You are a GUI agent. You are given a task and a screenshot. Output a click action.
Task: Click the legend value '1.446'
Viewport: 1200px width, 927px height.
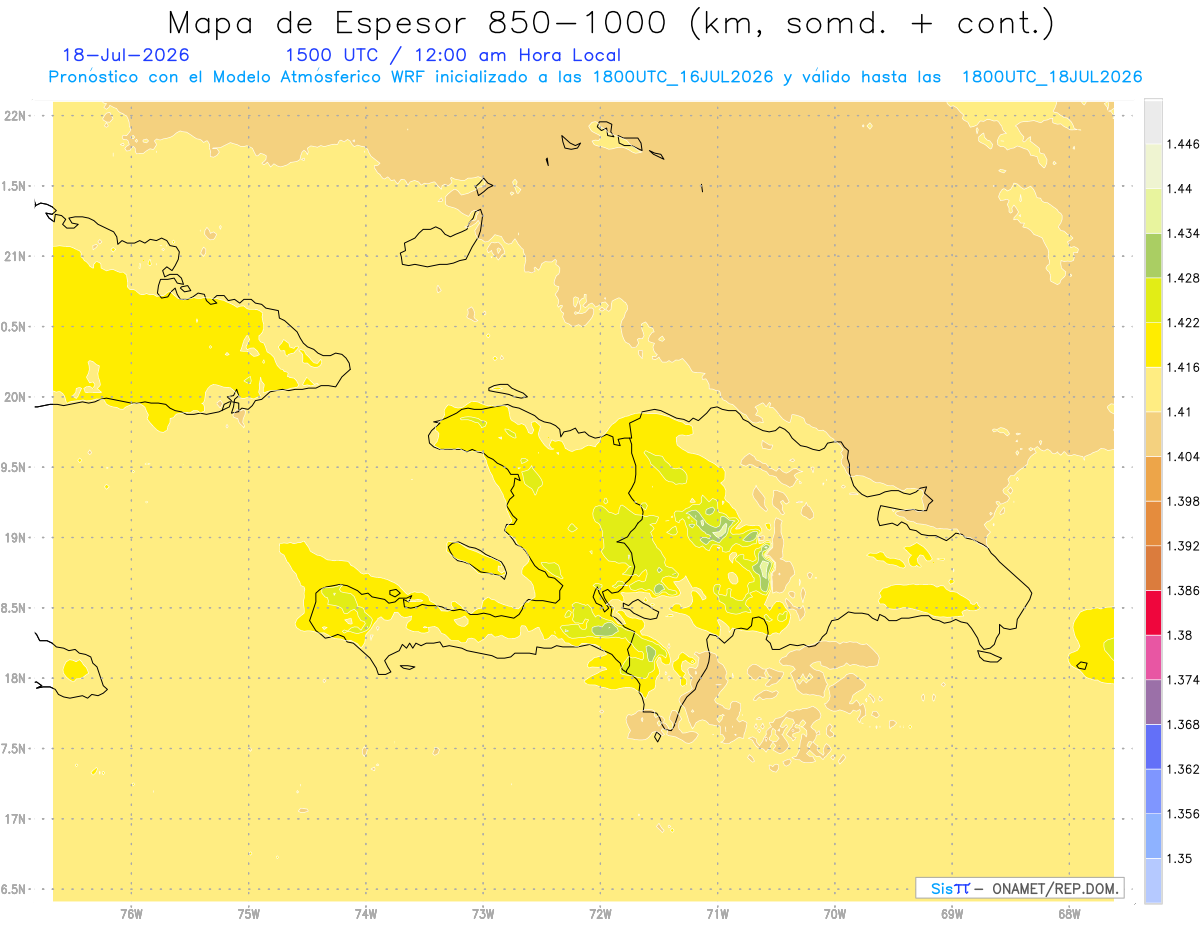click(1183, 144)
